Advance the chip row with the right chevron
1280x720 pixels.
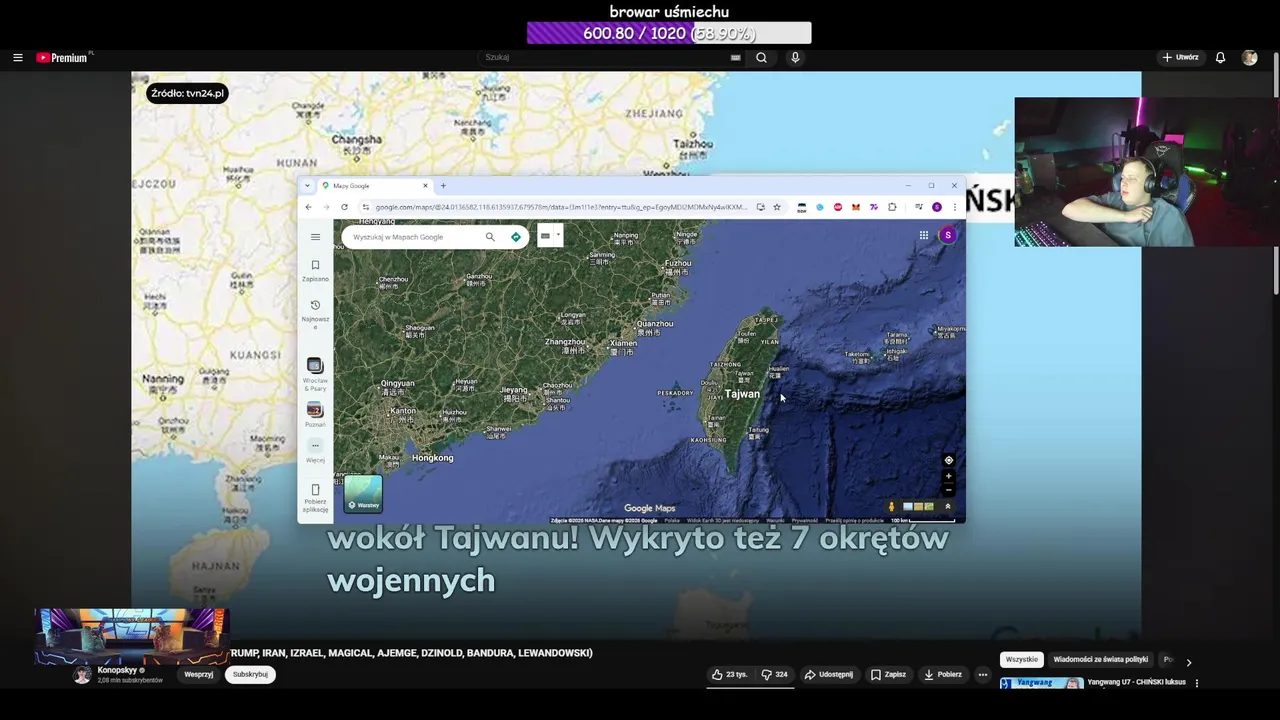(1188, 662)
